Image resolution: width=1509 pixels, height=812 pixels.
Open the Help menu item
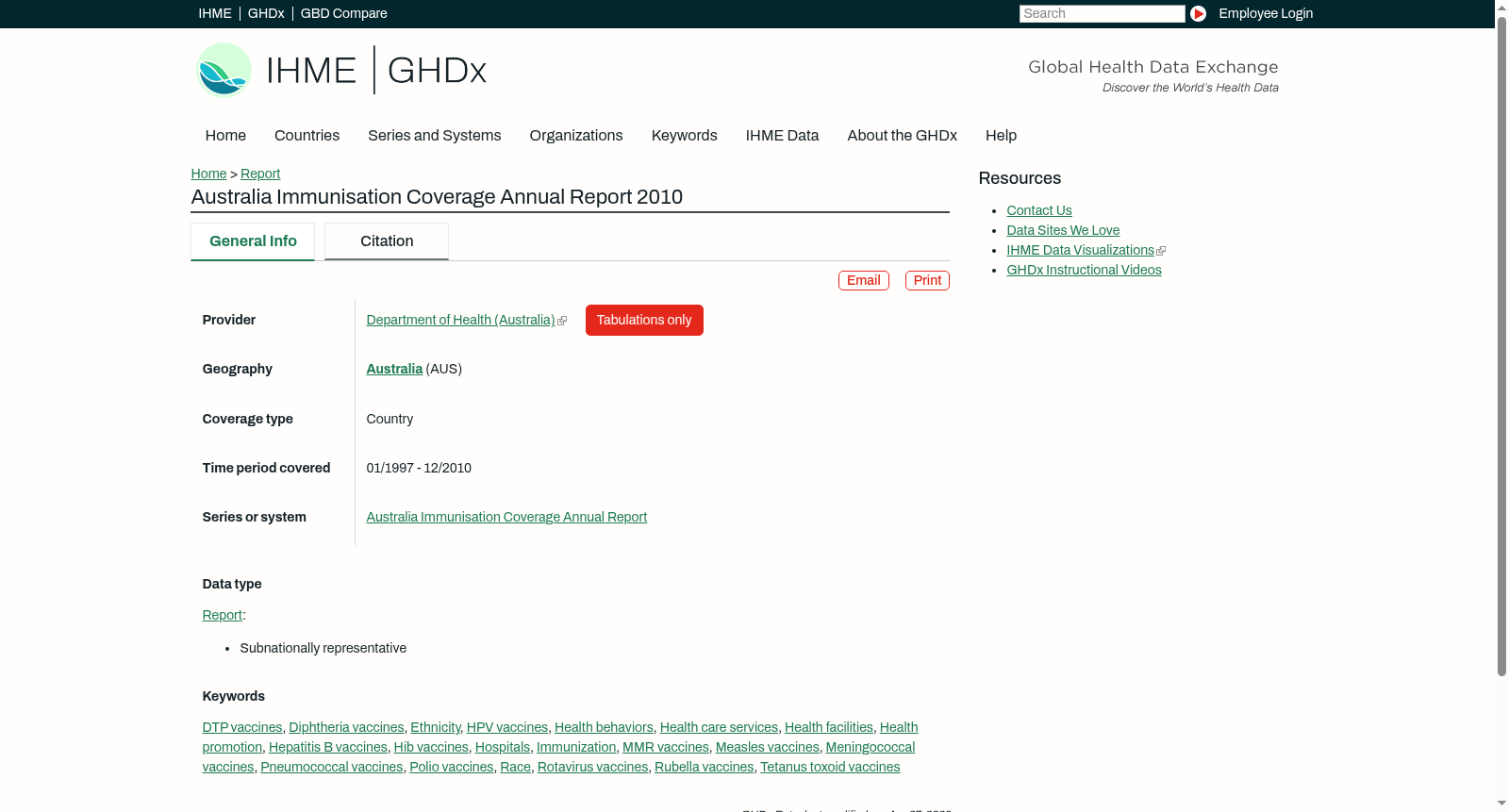click(x=1002, y=136)
